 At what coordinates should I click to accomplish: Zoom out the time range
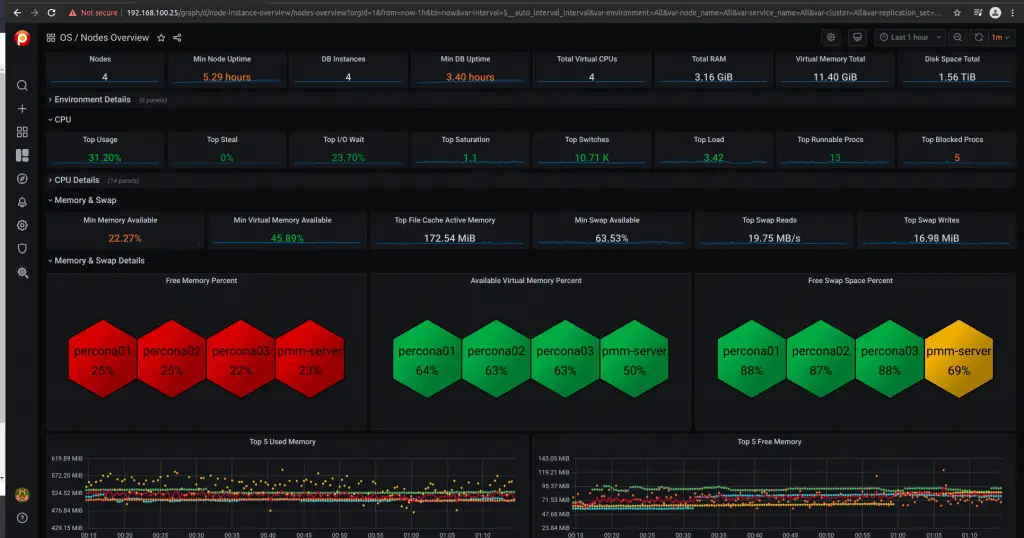(957, 37)
